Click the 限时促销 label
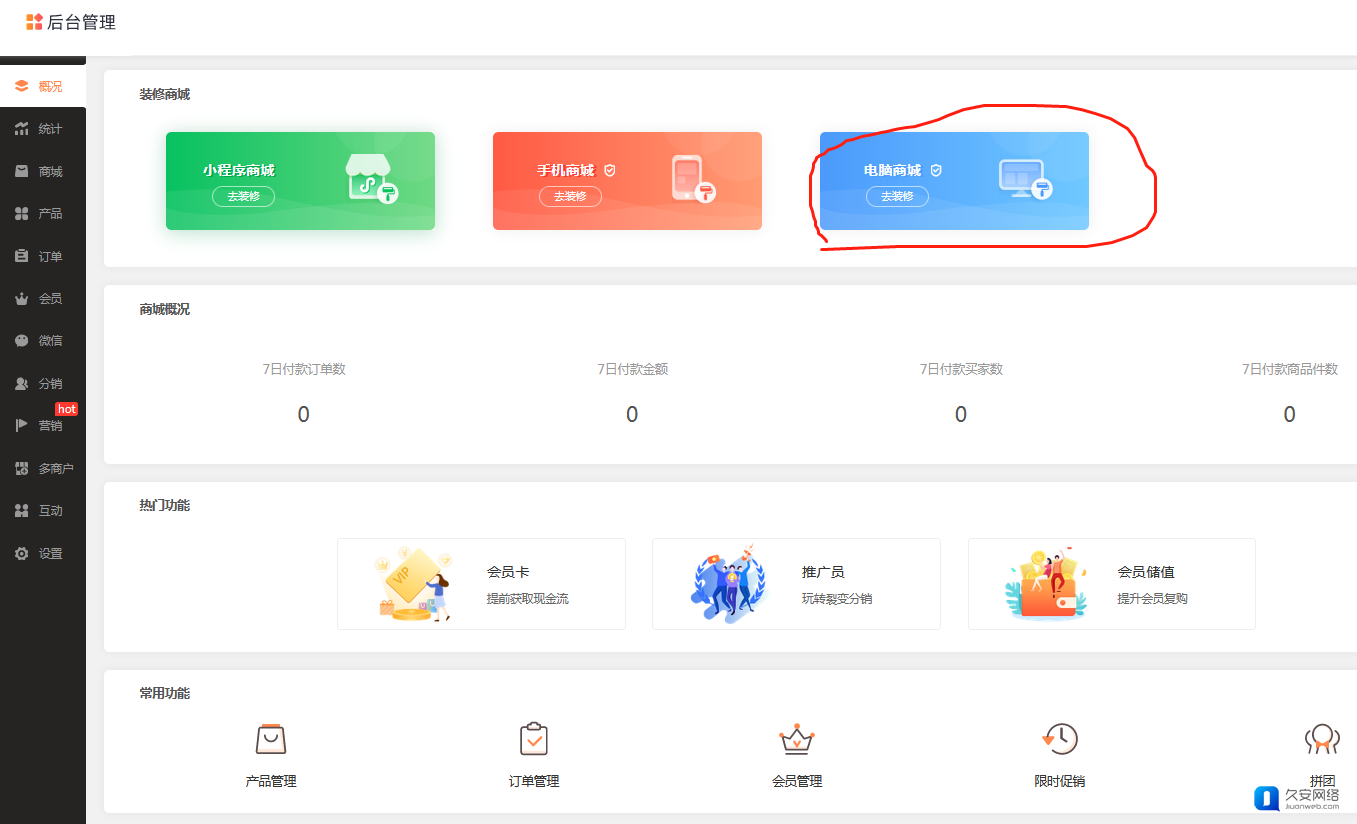 [1060, 781]
